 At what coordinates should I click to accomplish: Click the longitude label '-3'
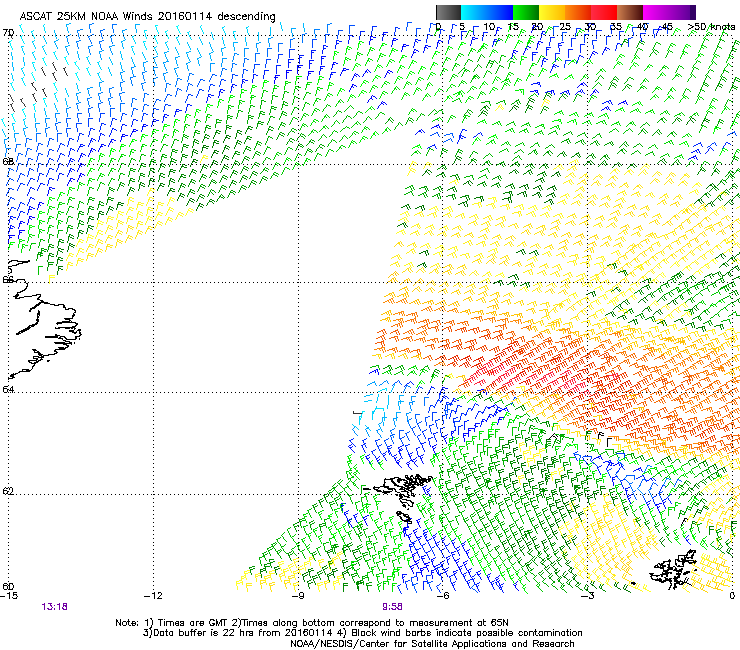point(587,596)
